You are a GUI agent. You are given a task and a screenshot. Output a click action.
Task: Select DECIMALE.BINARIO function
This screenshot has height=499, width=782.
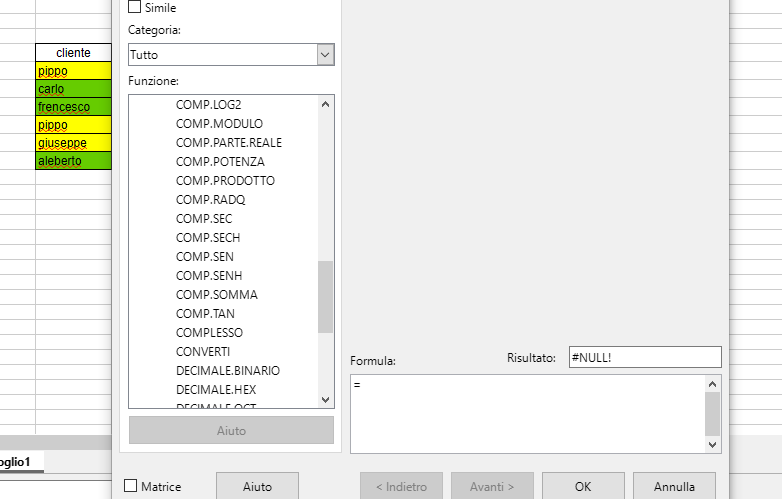tap(228, 371)
